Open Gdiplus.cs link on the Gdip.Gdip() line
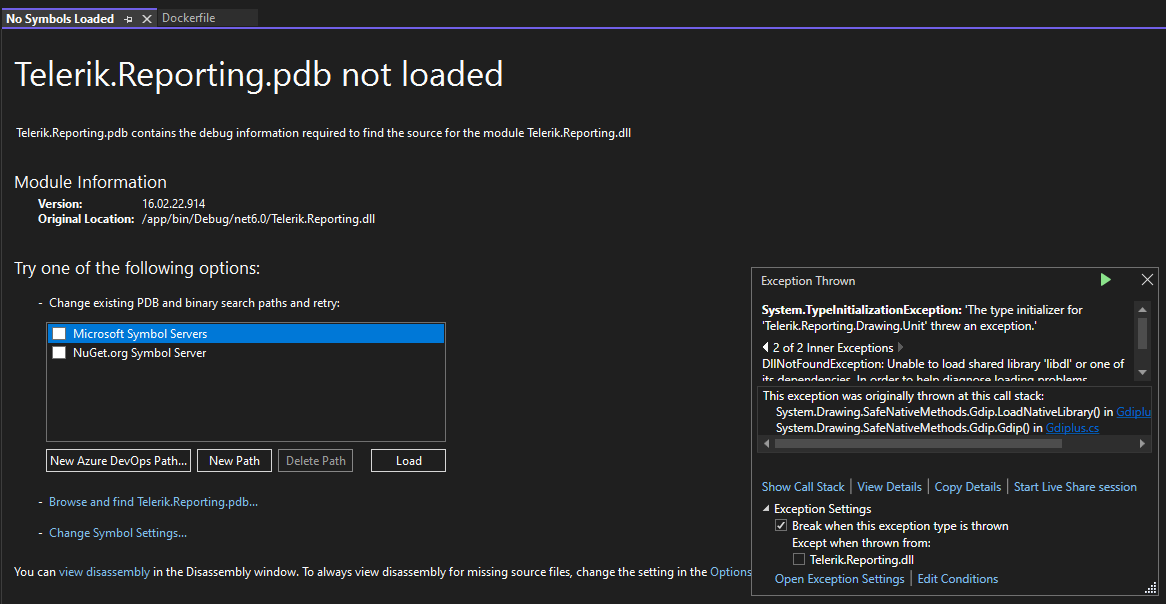Viewport: 1166px width, 604px height. 1072,428
